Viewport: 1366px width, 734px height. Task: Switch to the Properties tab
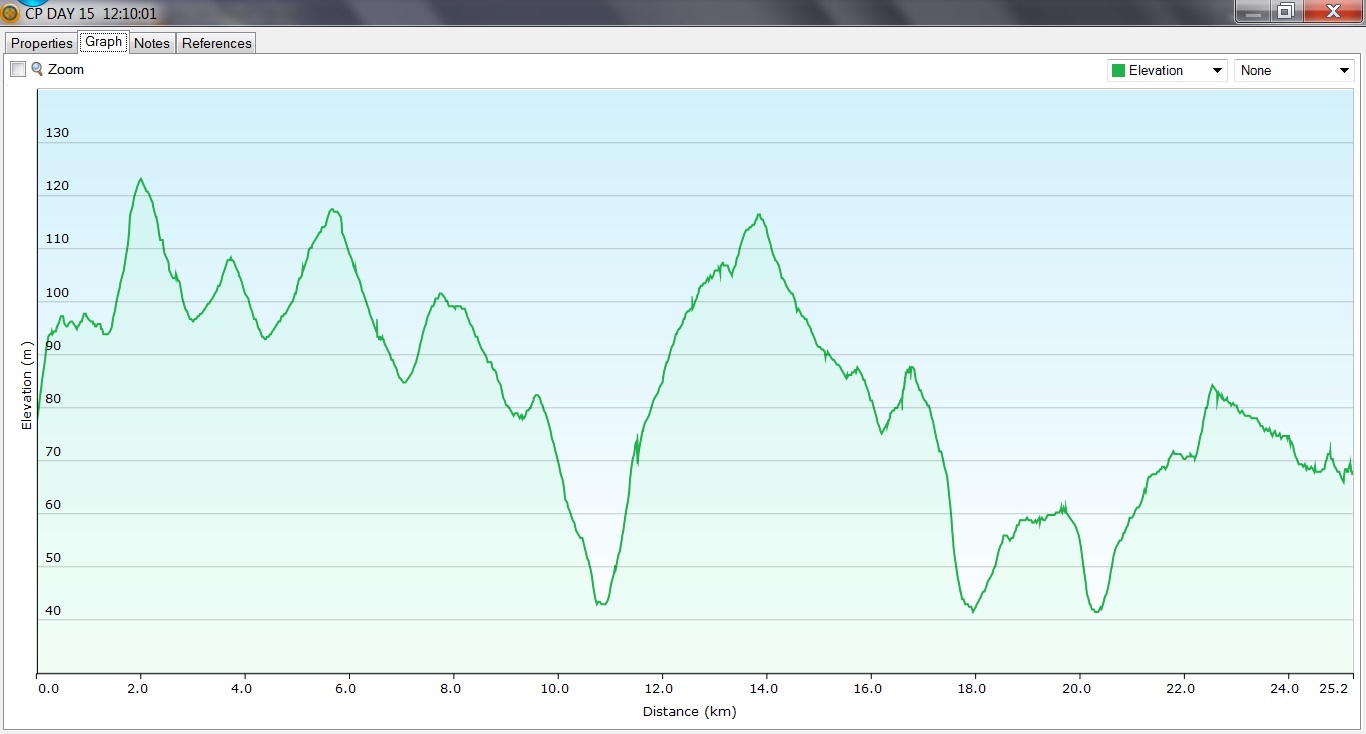pyautogui.click(x=42, y=43)
